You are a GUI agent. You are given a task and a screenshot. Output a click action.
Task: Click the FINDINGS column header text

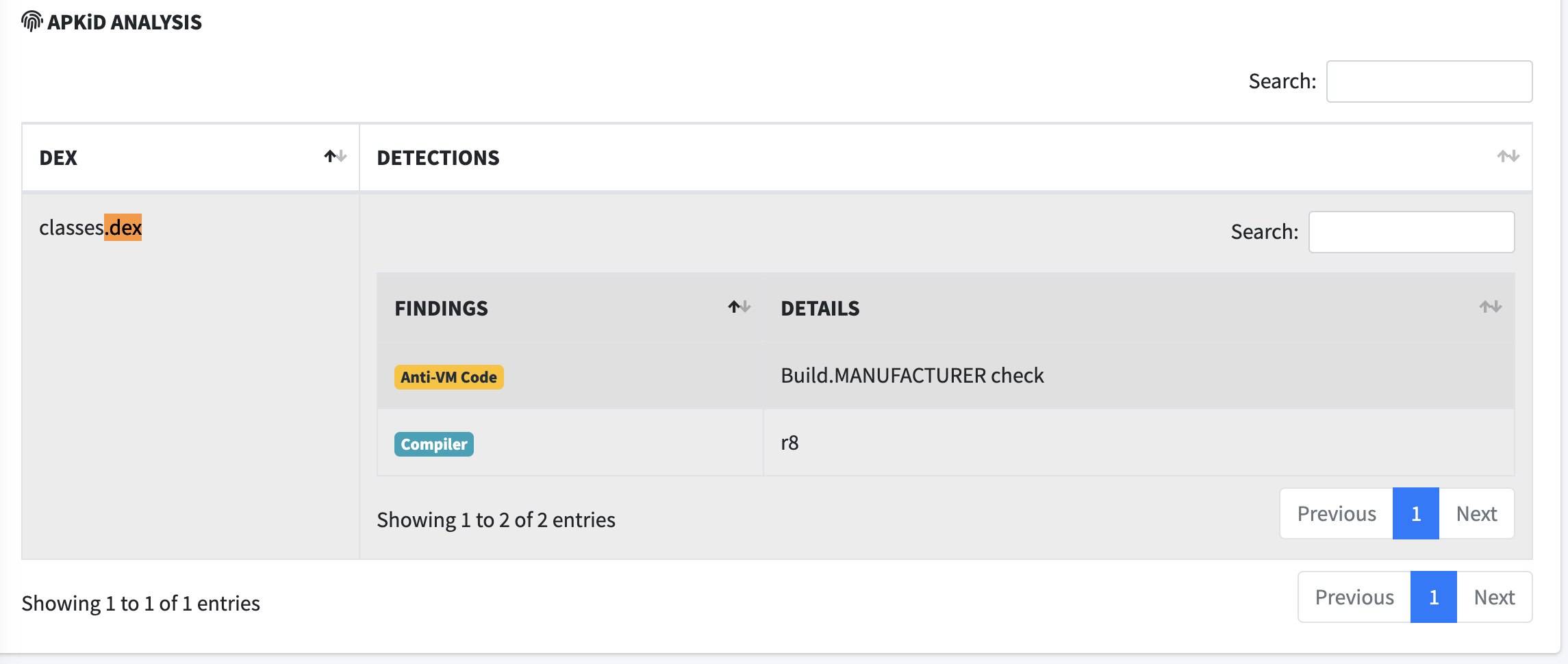[x=441, y=308]
